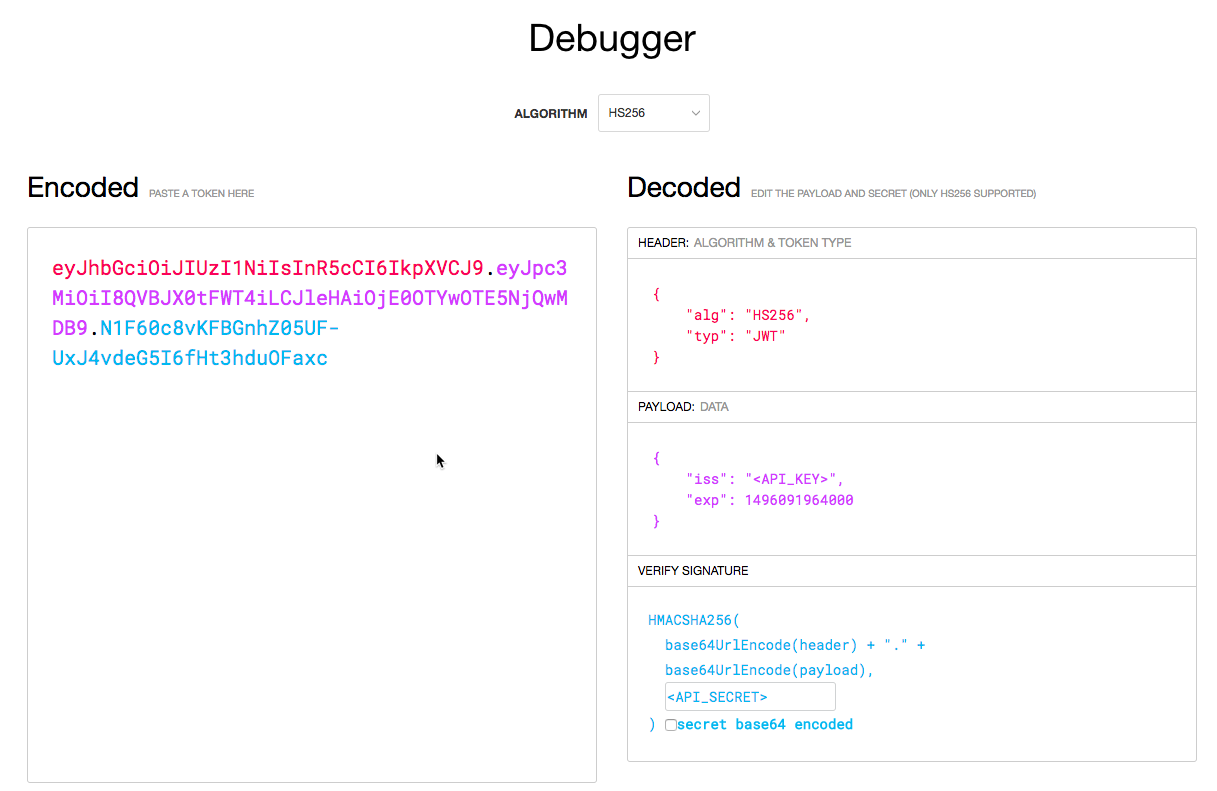Click the Encoded panel heading

click(83, 187)
